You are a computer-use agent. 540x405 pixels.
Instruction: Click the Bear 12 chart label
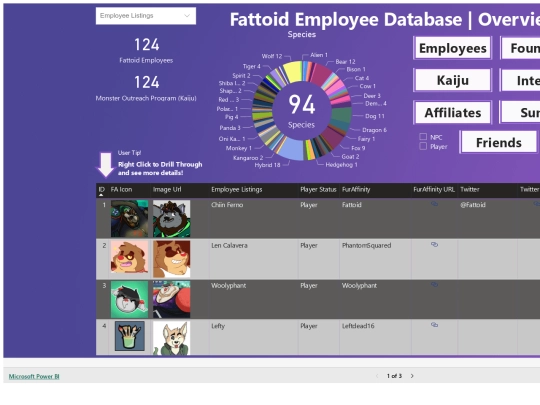coord(345,62)
